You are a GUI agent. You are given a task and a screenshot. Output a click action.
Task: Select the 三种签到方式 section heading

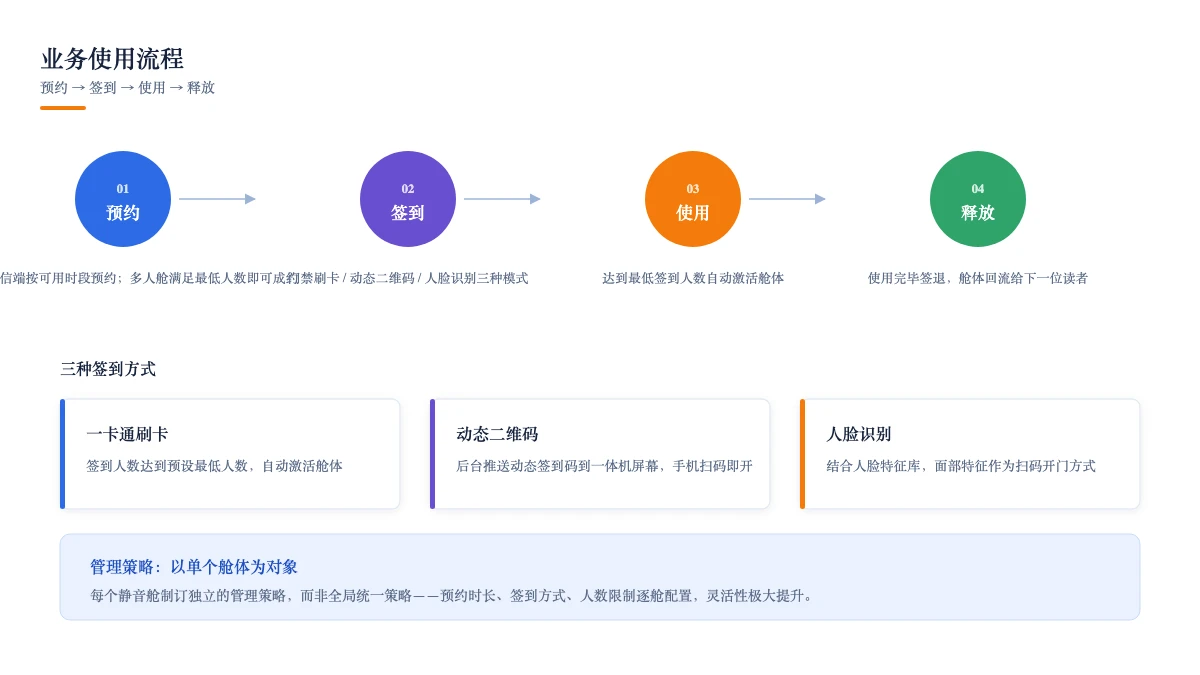(108, 369)
